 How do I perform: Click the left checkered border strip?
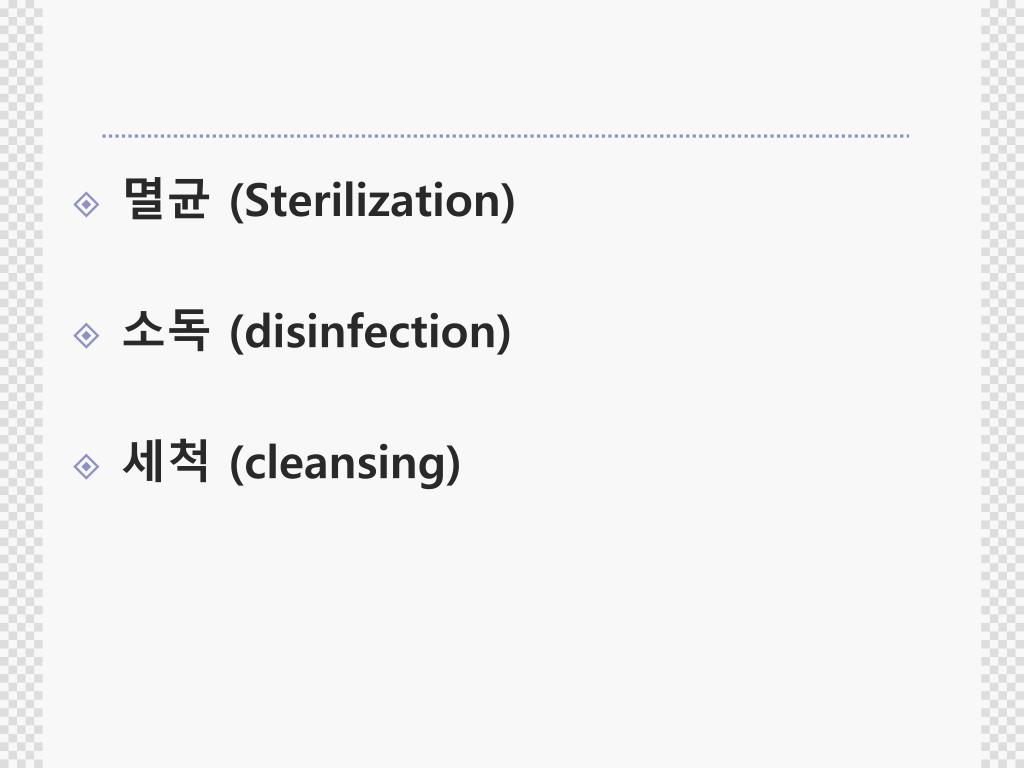click(21, 384)
